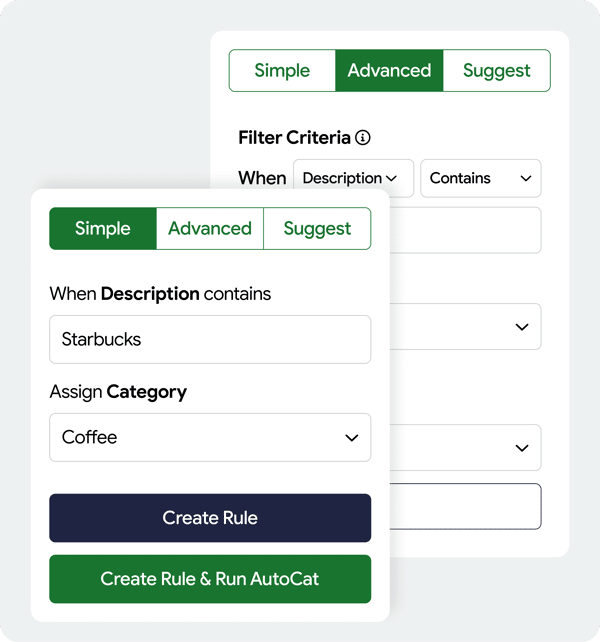Select Advanced tab in back panel
The height and width of the screenshot is (642, 600).
pyautogui.click(x=389, y=70)
